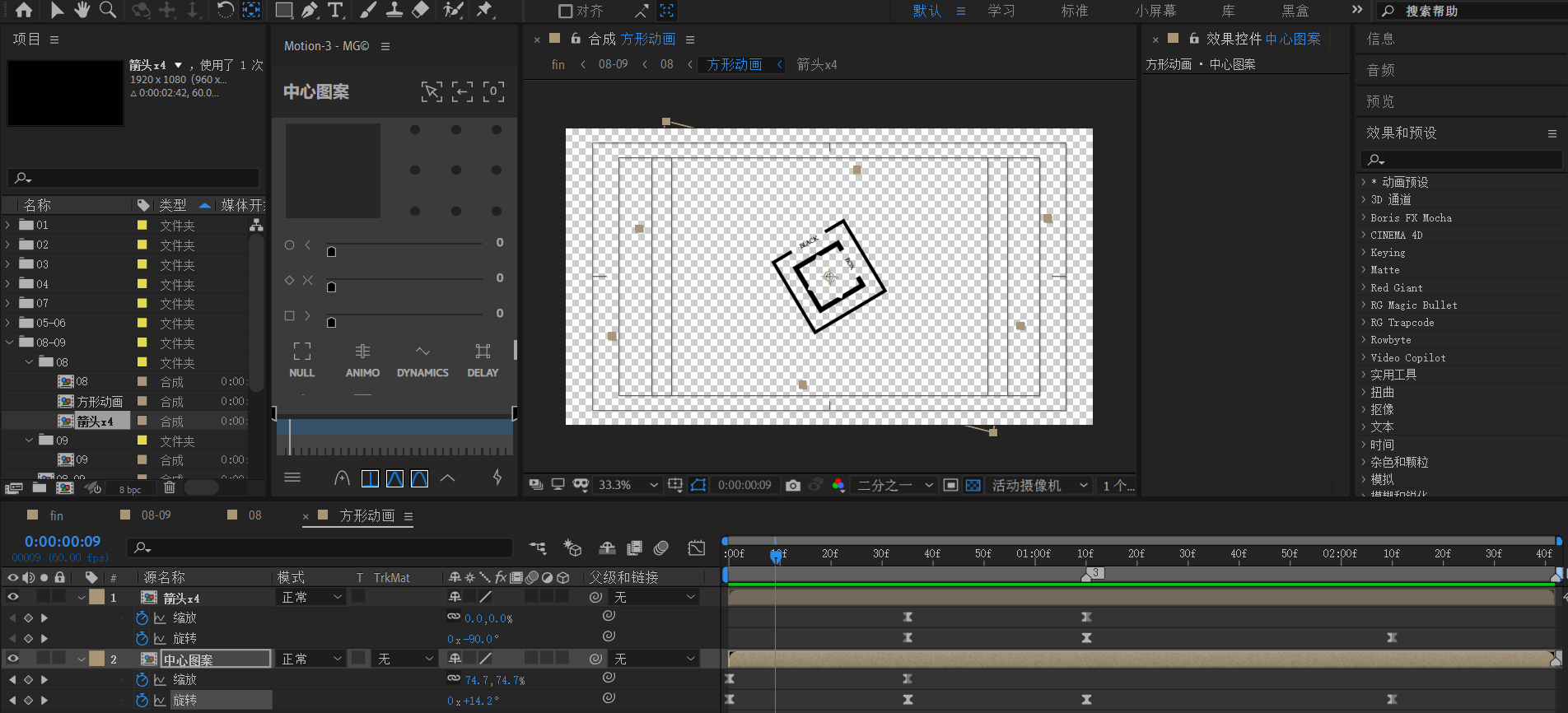Select the Puppet Pin tool
The image size is (1568, 713).
coord(484,10)
